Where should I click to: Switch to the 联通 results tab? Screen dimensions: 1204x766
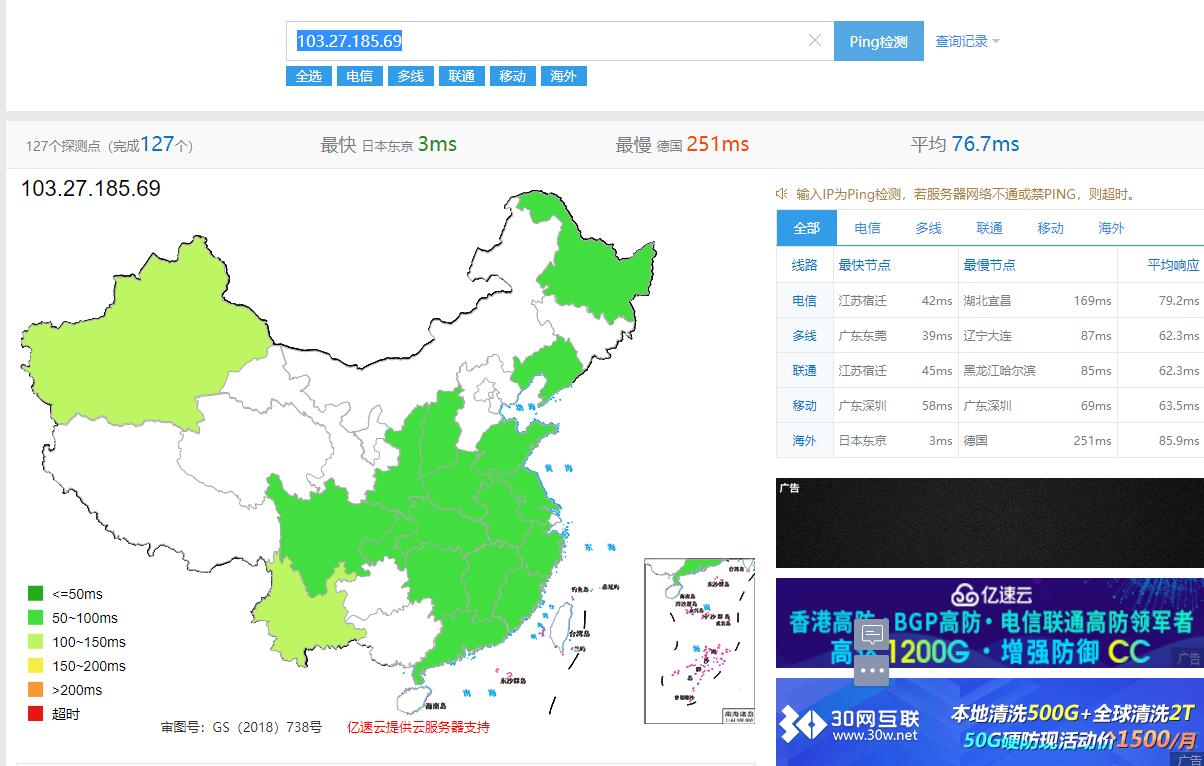pos(990,228)
